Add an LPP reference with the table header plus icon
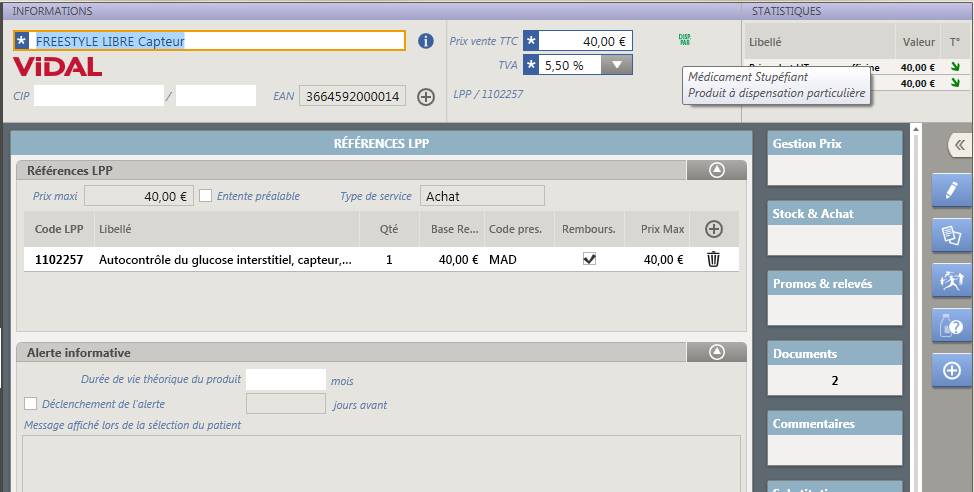 click(714, 229)
